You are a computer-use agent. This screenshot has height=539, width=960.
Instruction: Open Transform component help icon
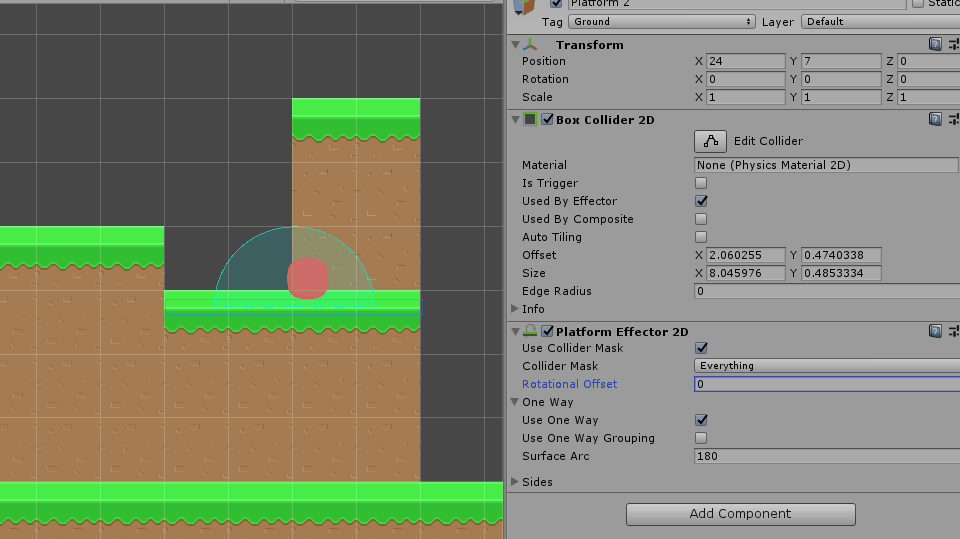tap(935, 44)
